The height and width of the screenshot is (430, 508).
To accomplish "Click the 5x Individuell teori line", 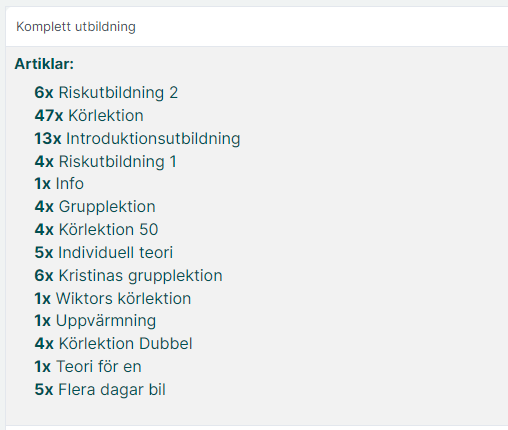I will click(x=104, y=253).
